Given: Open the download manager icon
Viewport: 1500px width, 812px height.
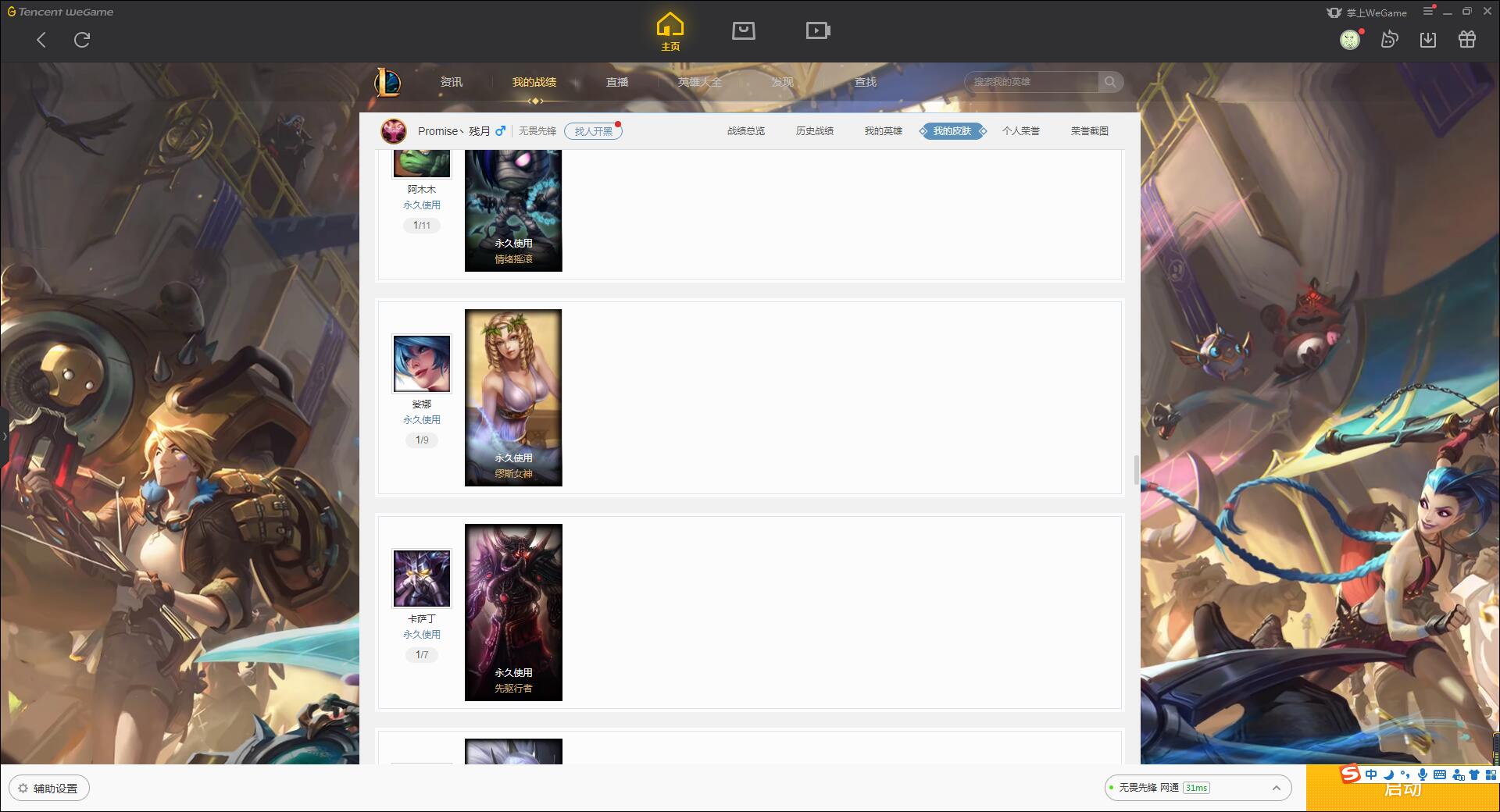Looking at the screenshot, I should 1428,39.
